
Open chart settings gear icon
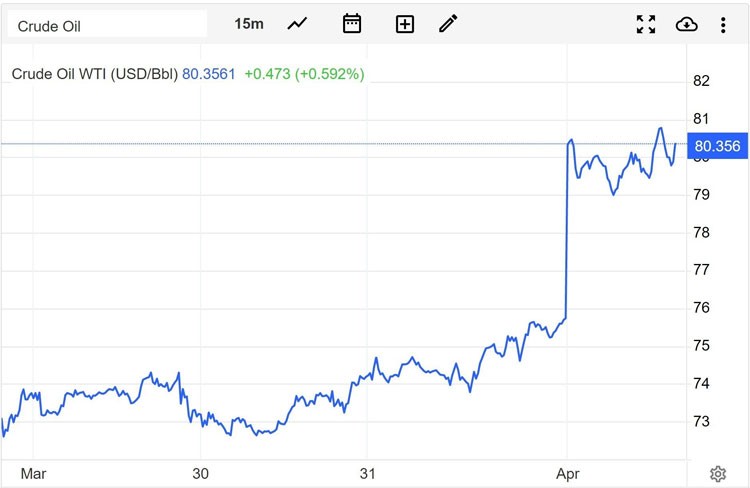(x=717, y=473)
